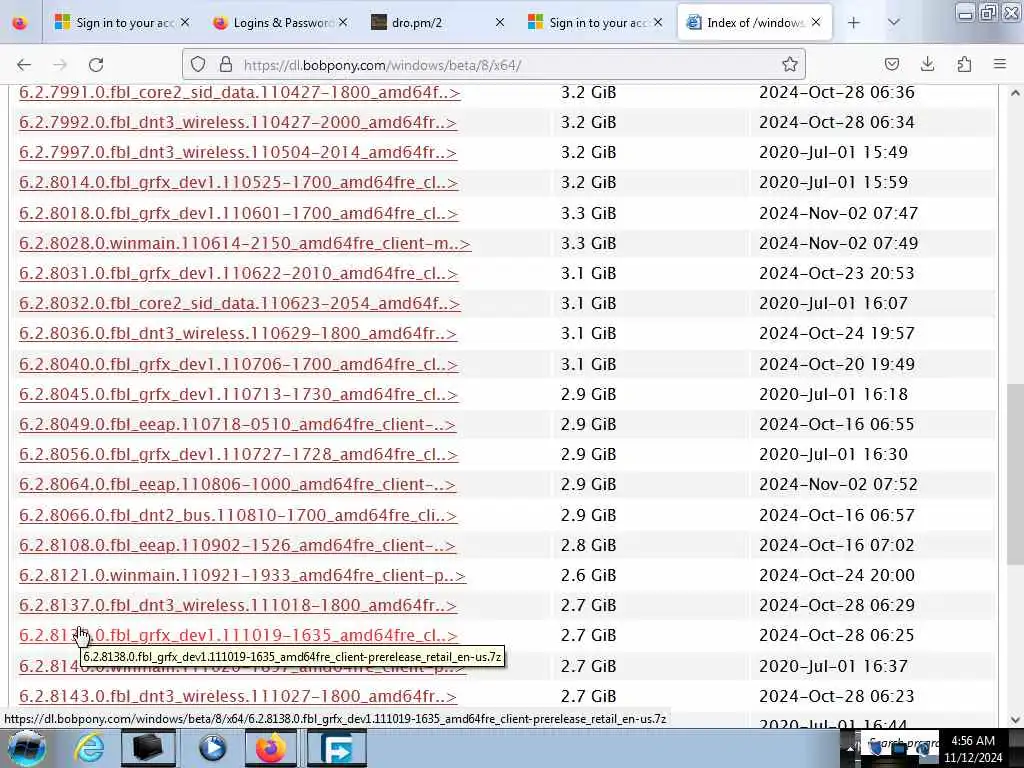Image resolution: width=1024 pixels, height=768 pixels.
Task: Go back to previous page
Action: coord(24,65)
